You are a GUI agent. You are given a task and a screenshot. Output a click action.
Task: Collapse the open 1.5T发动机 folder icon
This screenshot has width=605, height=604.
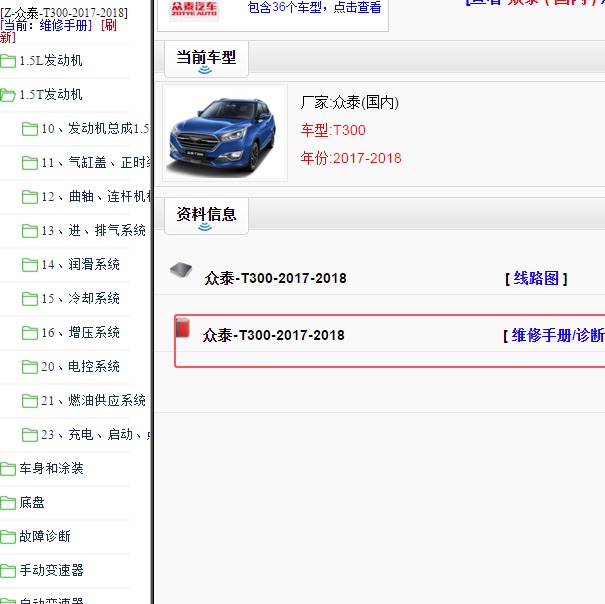[x=8, y=95]
